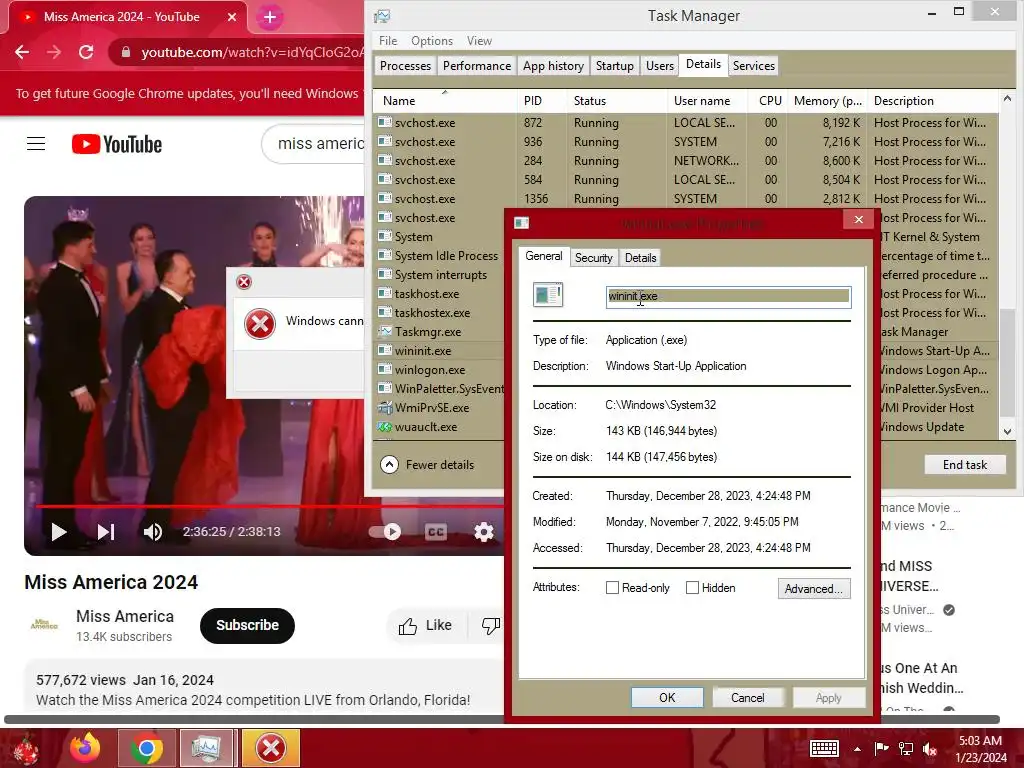Close the Miss America 2024 tab
Screen dimensions: 1024x768
[232, 17]
